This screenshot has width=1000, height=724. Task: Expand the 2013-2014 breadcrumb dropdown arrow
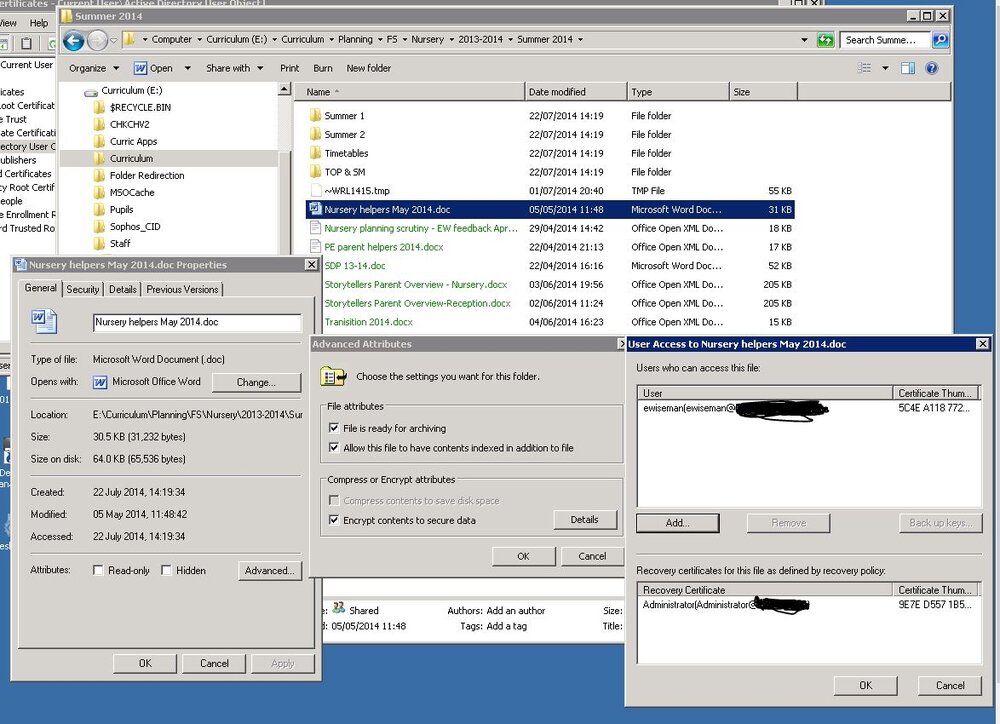click(x=510, y=40)
